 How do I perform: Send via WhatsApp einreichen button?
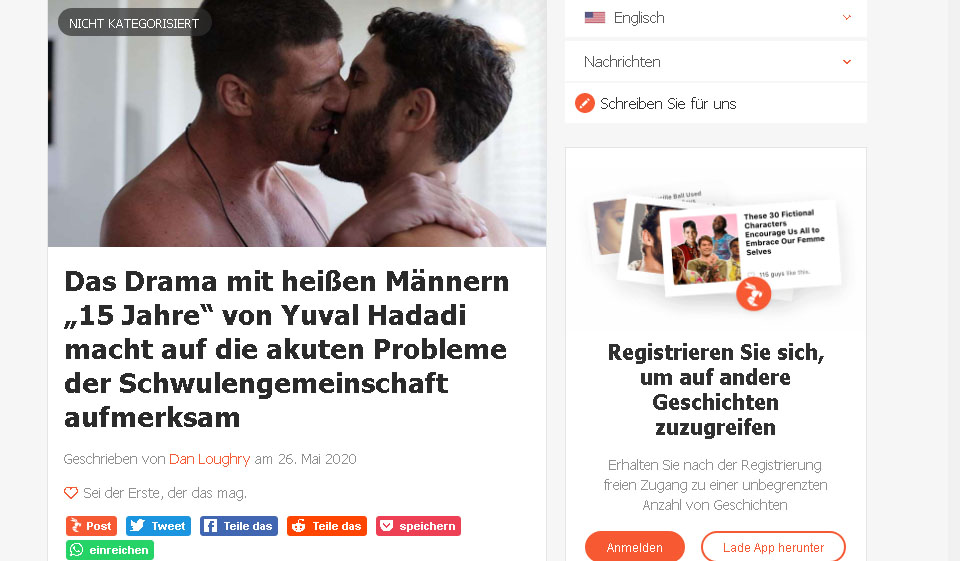pyautogui.click(x=110, y=550)
